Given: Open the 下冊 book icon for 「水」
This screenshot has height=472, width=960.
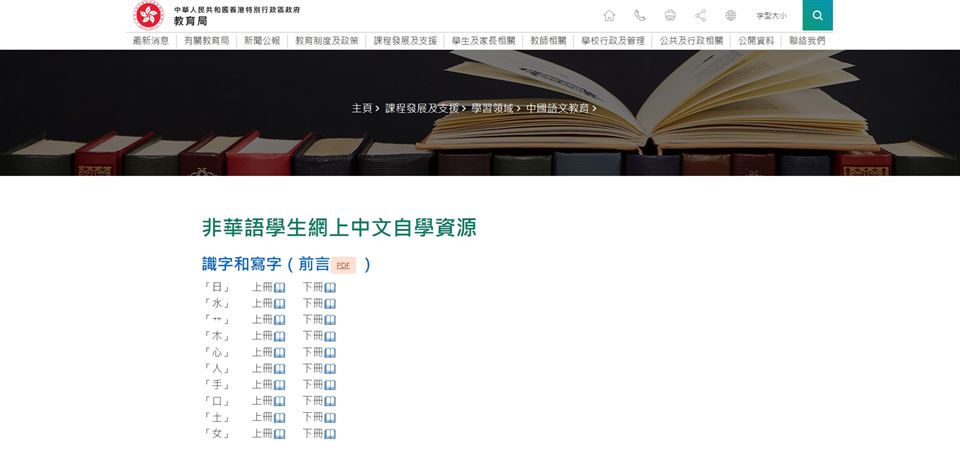Looking at the screenshot, I should click(330, 304).
